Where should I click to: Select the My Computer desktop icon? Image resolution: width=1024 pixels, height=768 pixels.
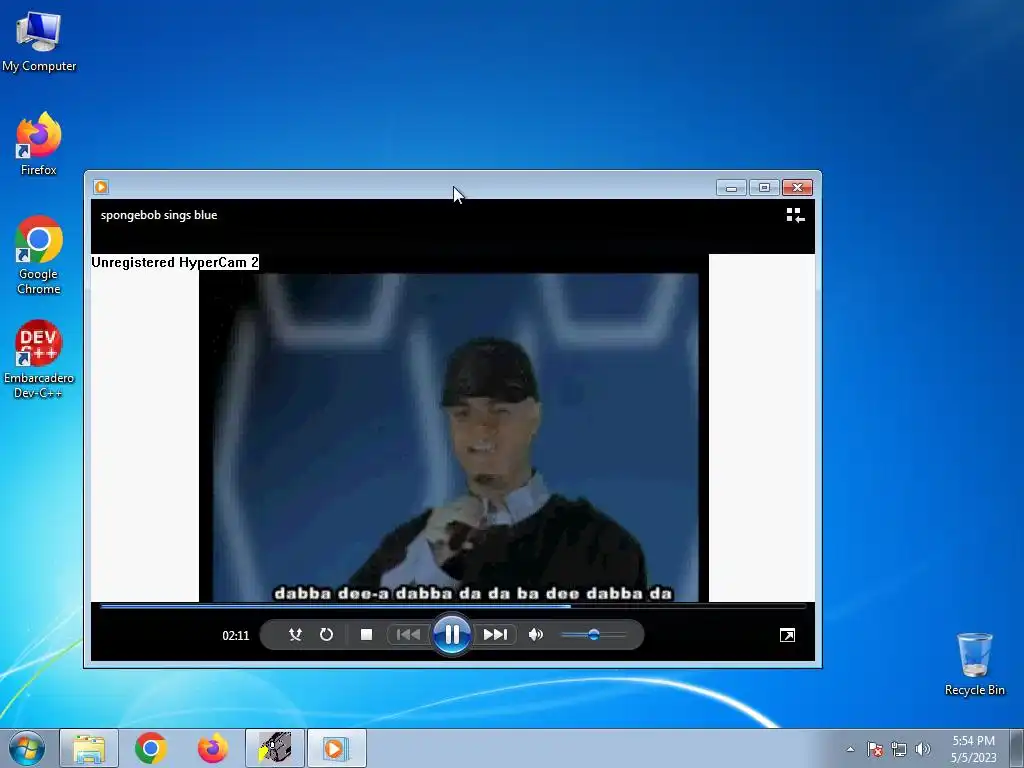click(x=39, y=41)
